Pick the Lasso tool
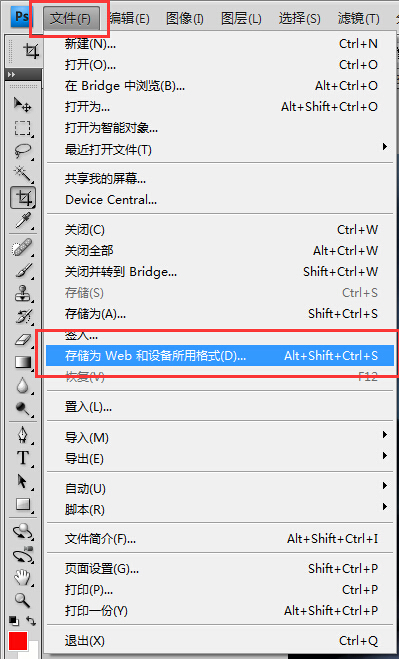Image resolution: width=399 pixels, height=659 pixels. [x=23, y=151]
